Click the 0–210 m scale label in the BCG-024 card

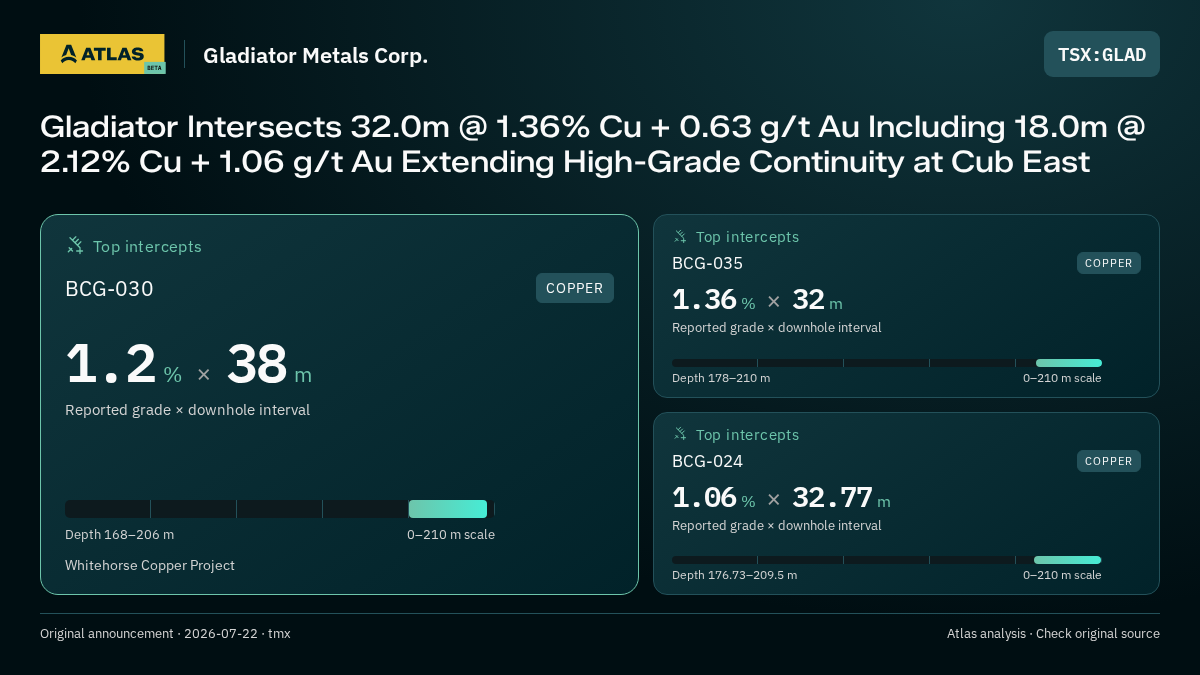pos(1062,575)
